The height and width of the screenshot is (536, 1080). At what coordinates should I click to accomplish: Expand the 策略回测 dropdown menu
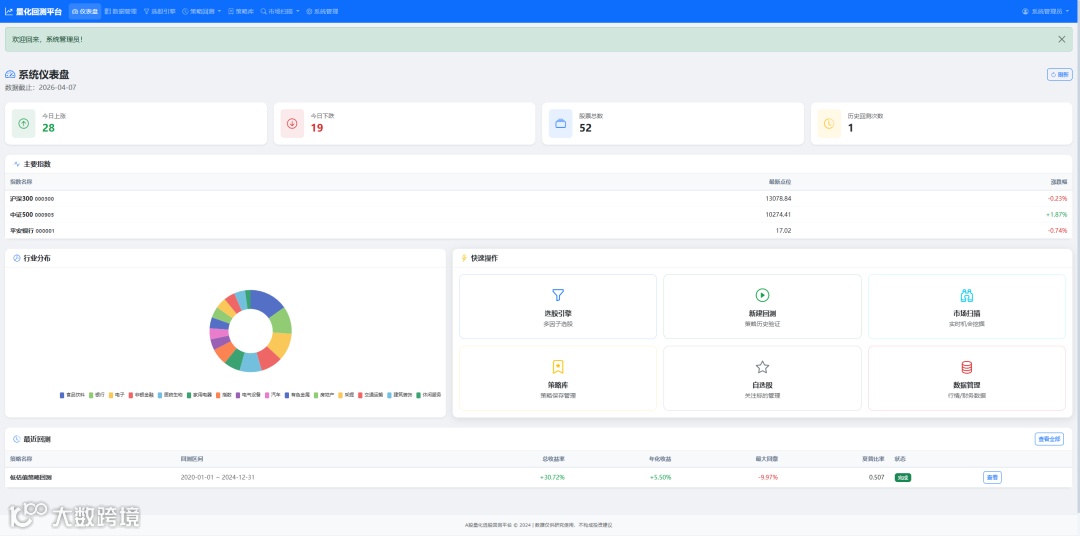202,12
